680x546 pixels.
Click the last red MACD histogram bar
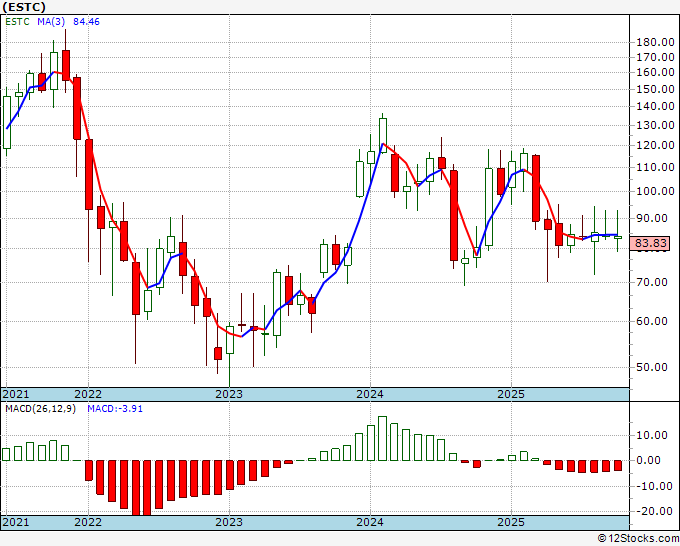click(618, 465)
